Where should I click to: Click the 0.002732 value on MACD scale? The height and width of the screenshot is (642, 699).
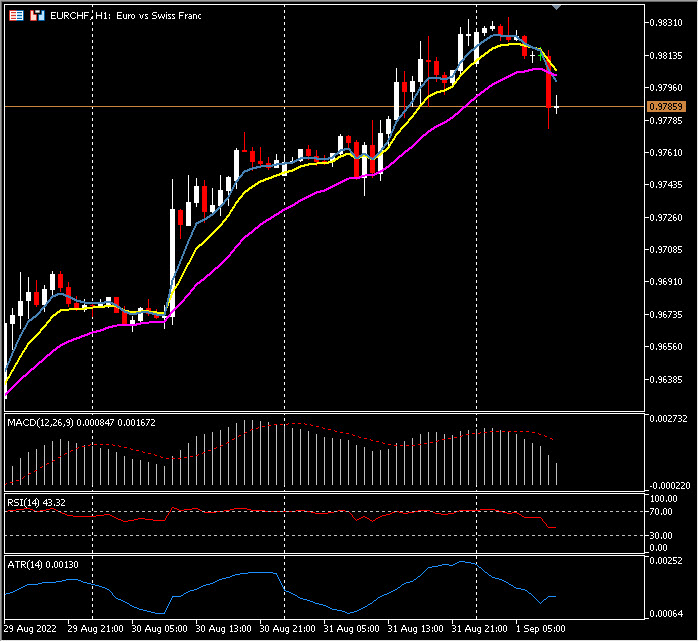pos(667,417)
